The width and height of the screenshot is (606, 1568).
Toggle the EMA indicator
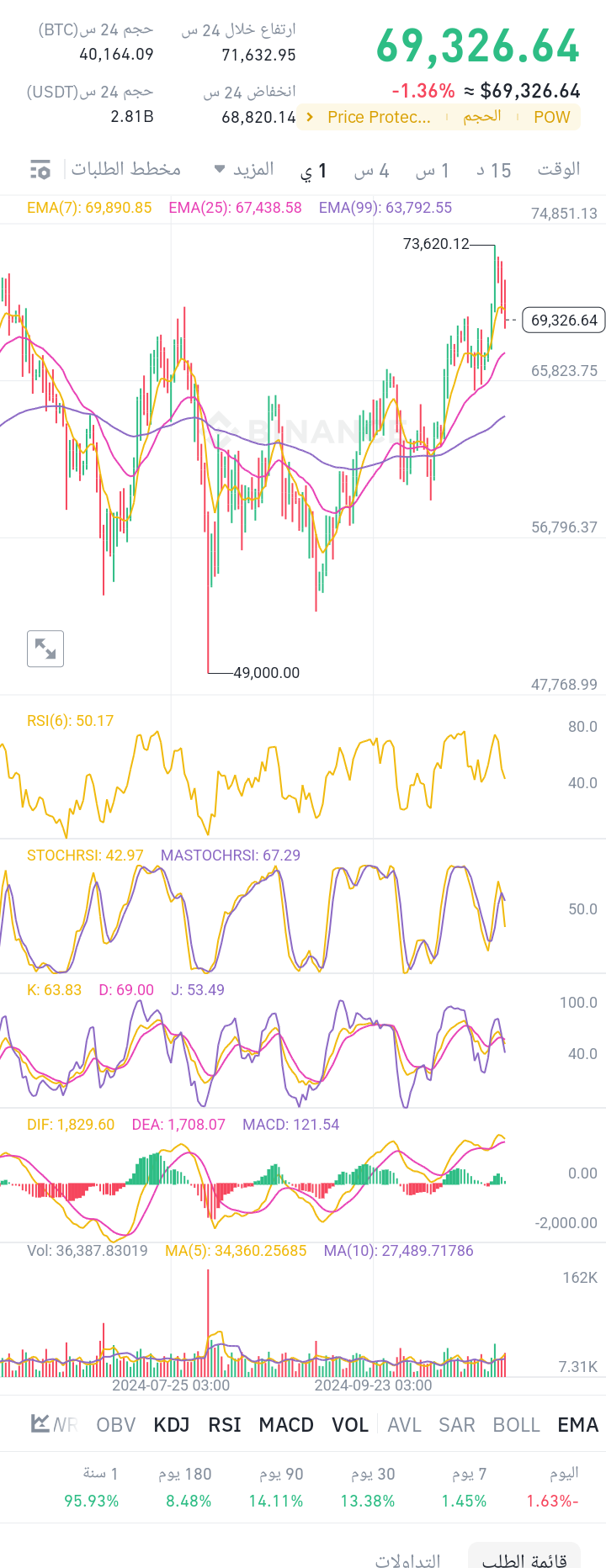(577, 1424)
